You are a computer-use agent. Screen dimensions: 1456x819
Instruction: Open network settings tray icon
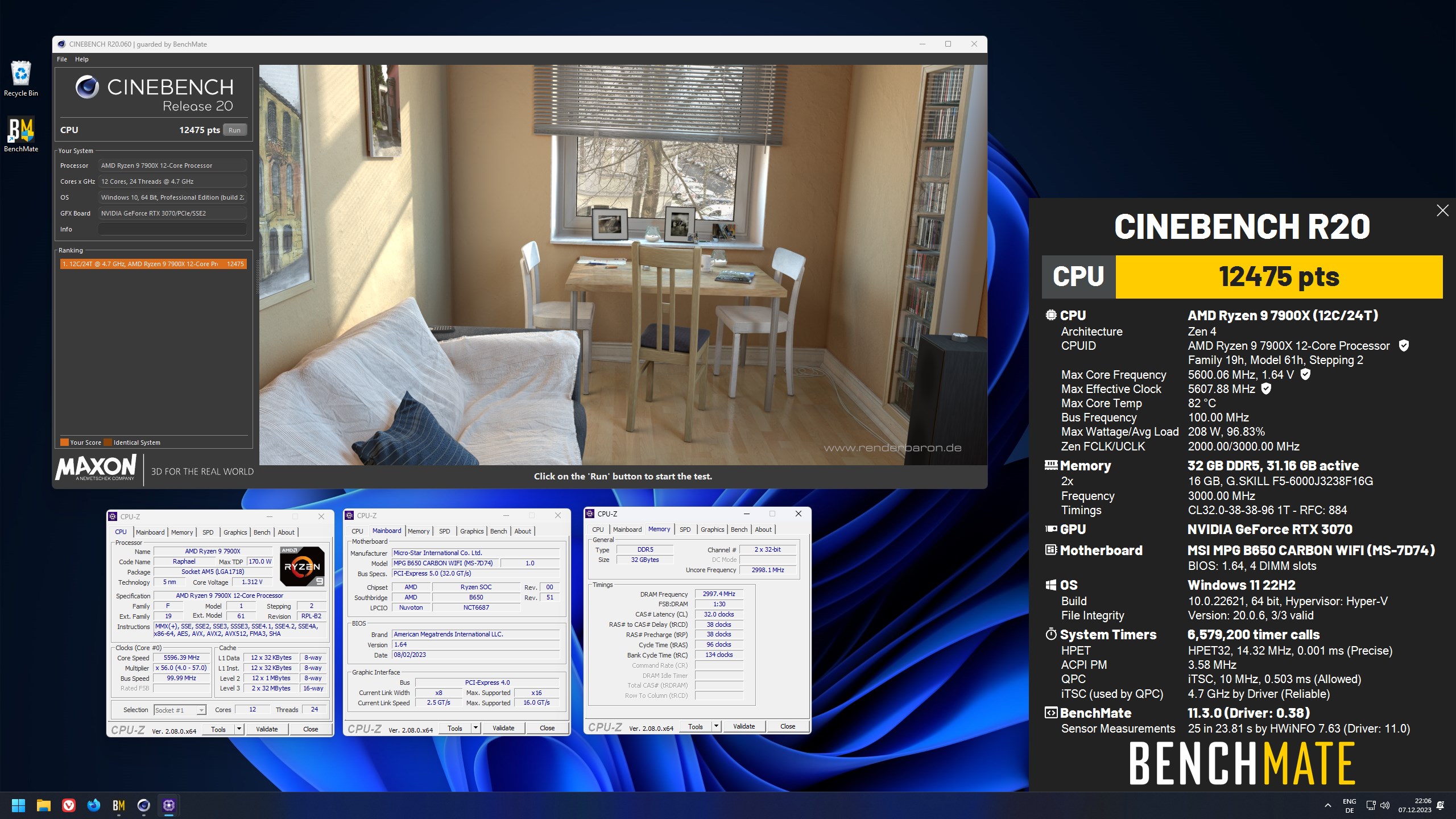(1371, 805)
